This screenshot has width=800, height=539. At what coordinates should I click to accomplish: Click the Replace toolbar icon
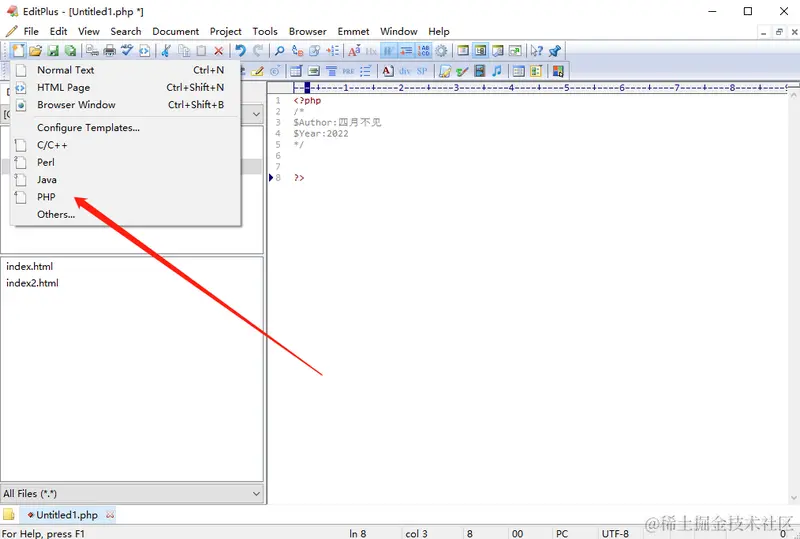point(297,51)
